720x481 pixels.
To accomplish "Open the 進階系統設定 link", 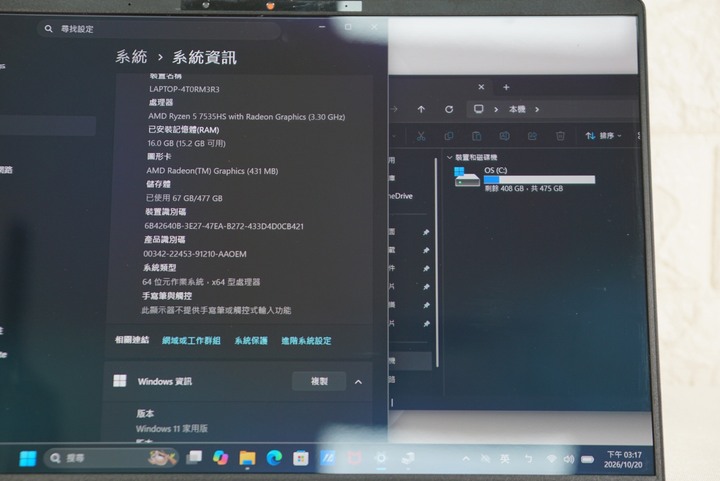I will [306, 341].
